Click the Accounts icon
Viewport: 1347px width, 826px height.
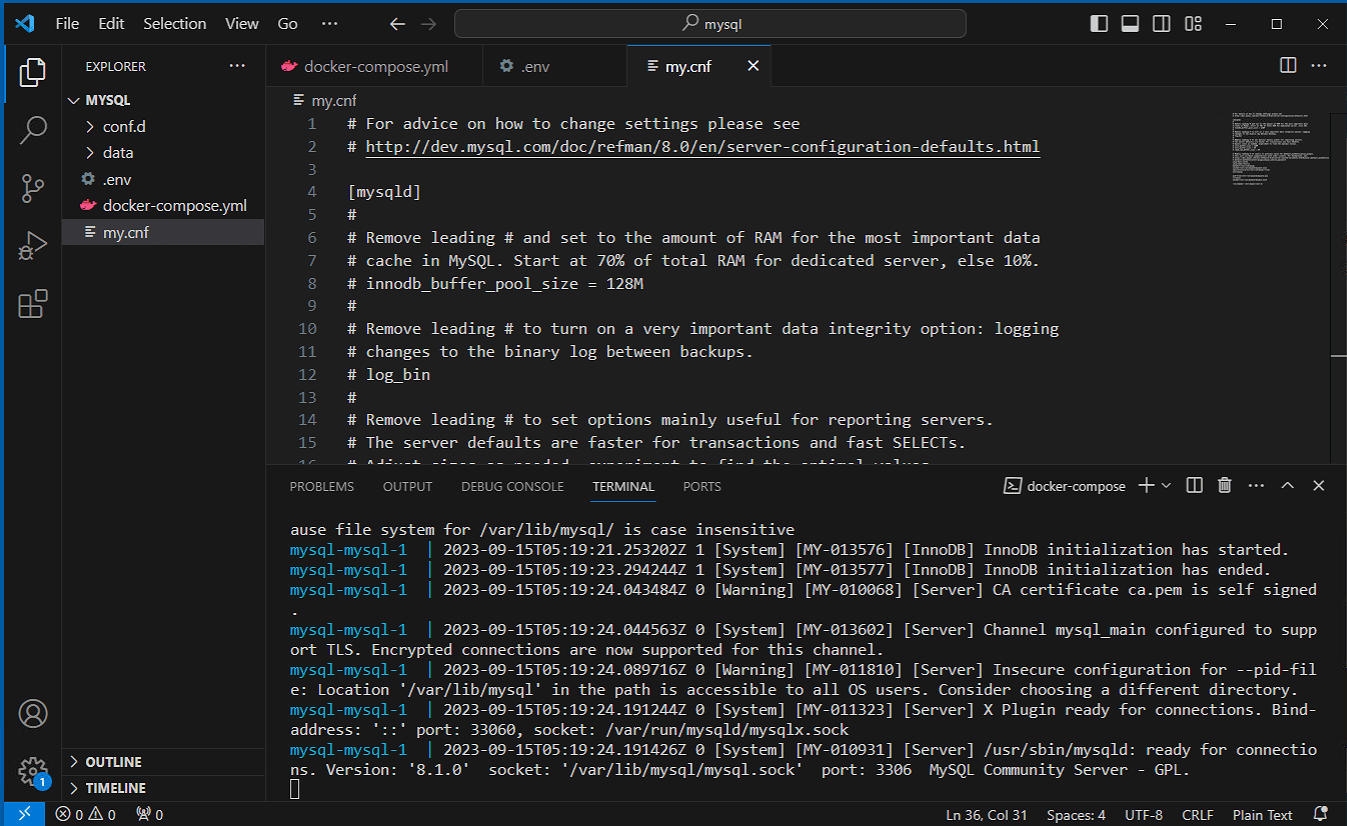coord(33,713)
